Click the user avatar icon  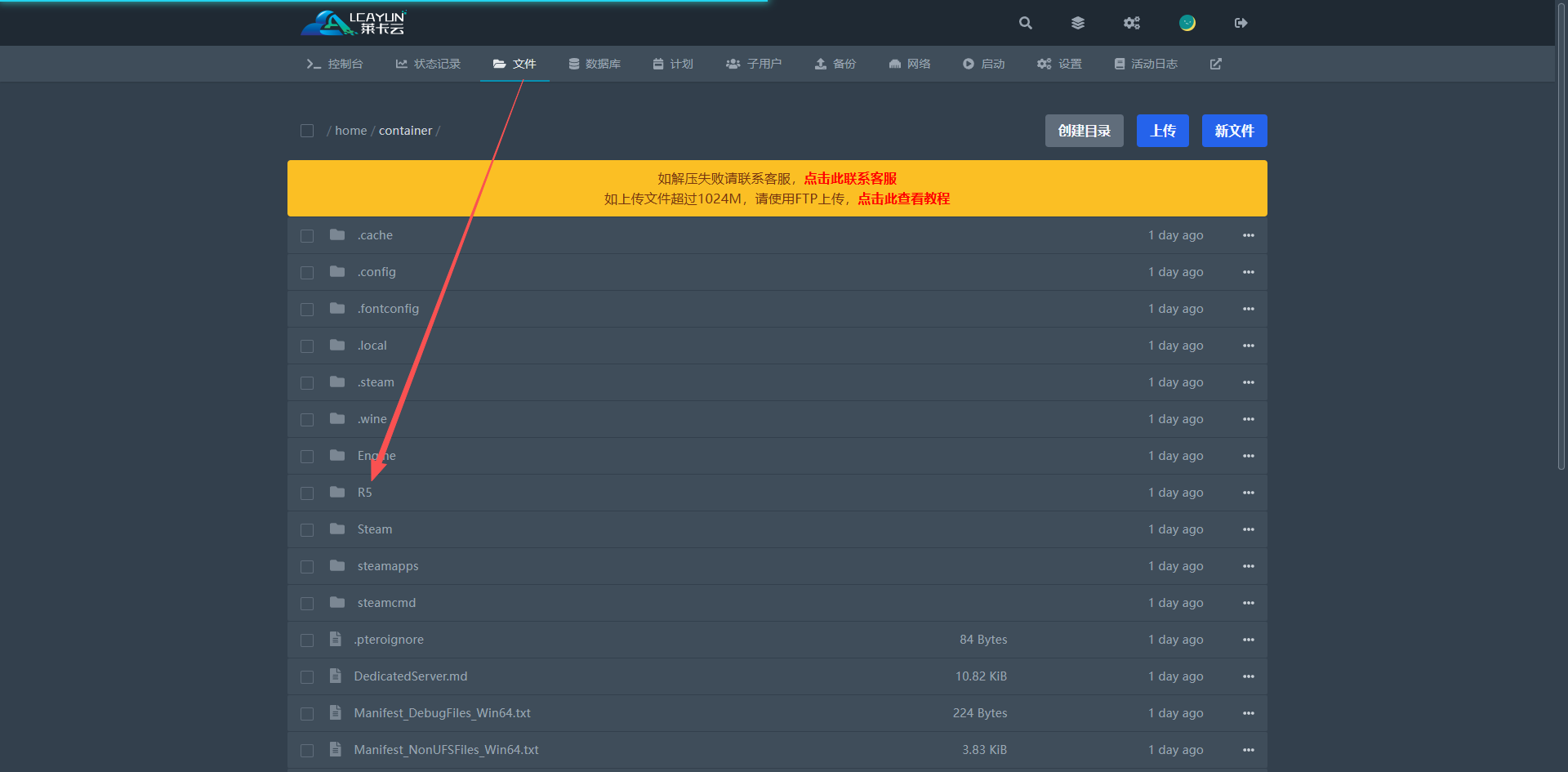pos(1187,23)
